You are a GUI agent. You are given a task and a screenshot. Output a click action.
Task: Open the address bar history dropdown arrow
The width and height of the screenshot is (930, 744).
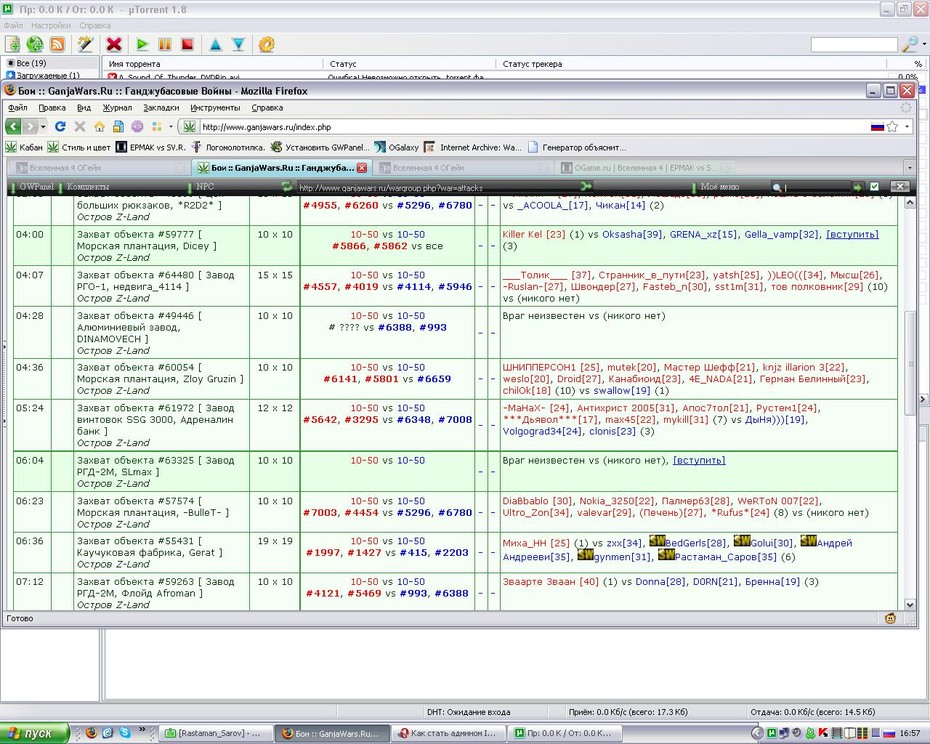point(907,126)
